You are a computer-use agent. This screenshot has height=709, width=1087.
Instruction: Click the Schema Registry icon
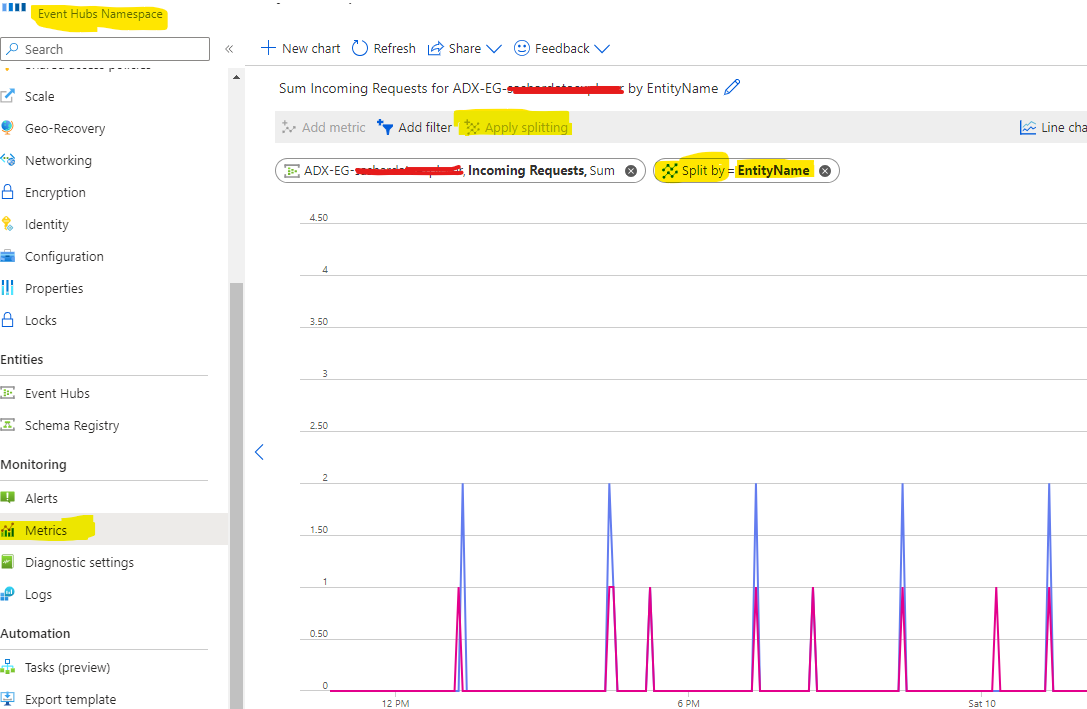pyautogui.click(x=8, y=425)
